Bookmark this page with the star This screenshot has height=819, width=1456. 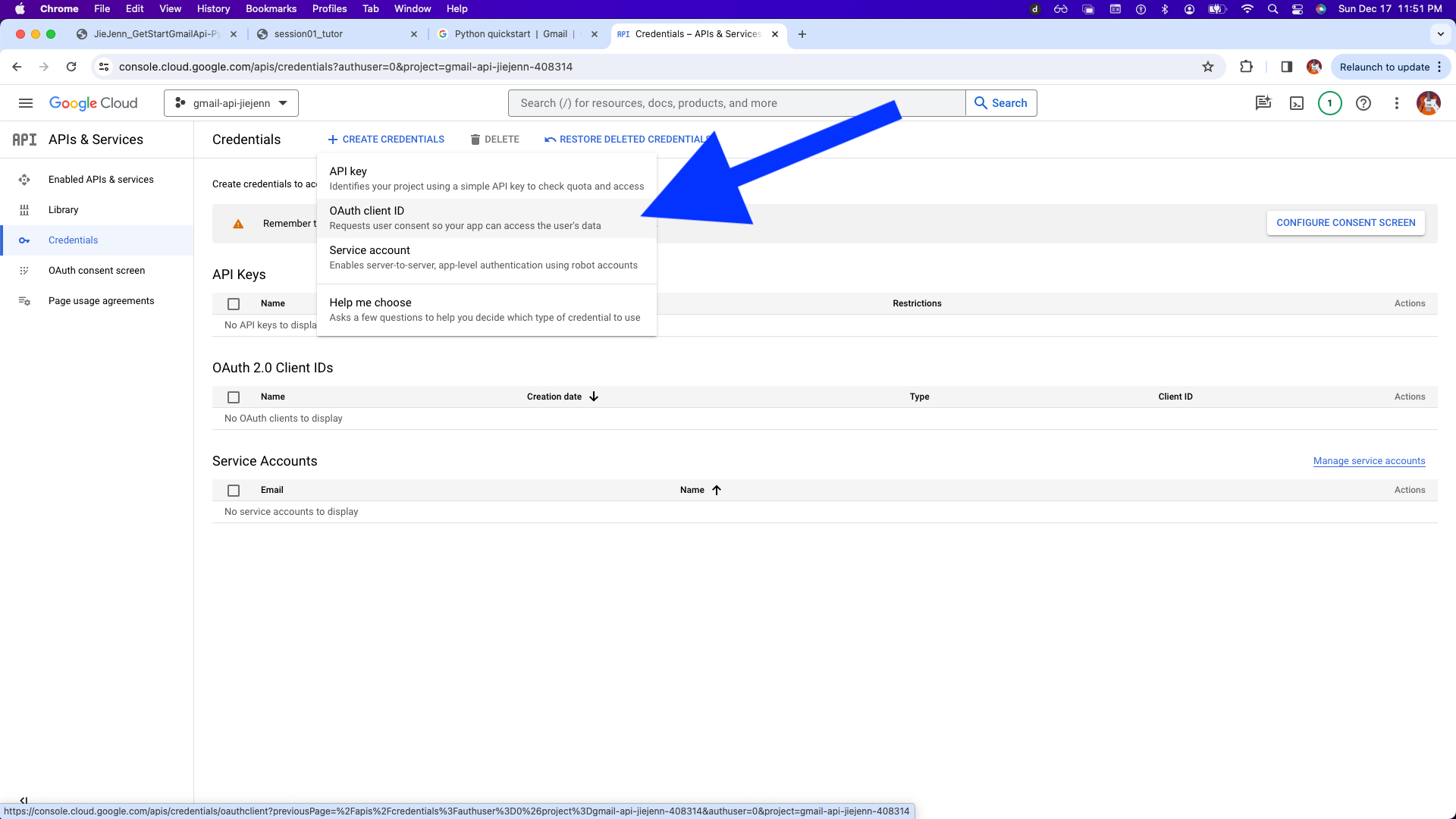coord(1208,67)
